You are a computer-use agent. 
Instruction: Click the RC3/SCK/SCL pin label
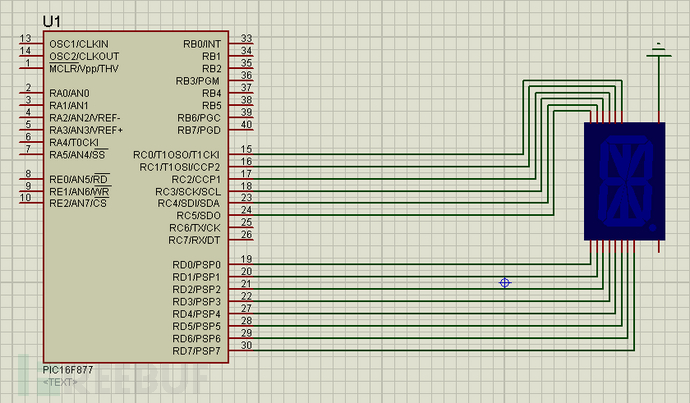(x=188, y=192)
